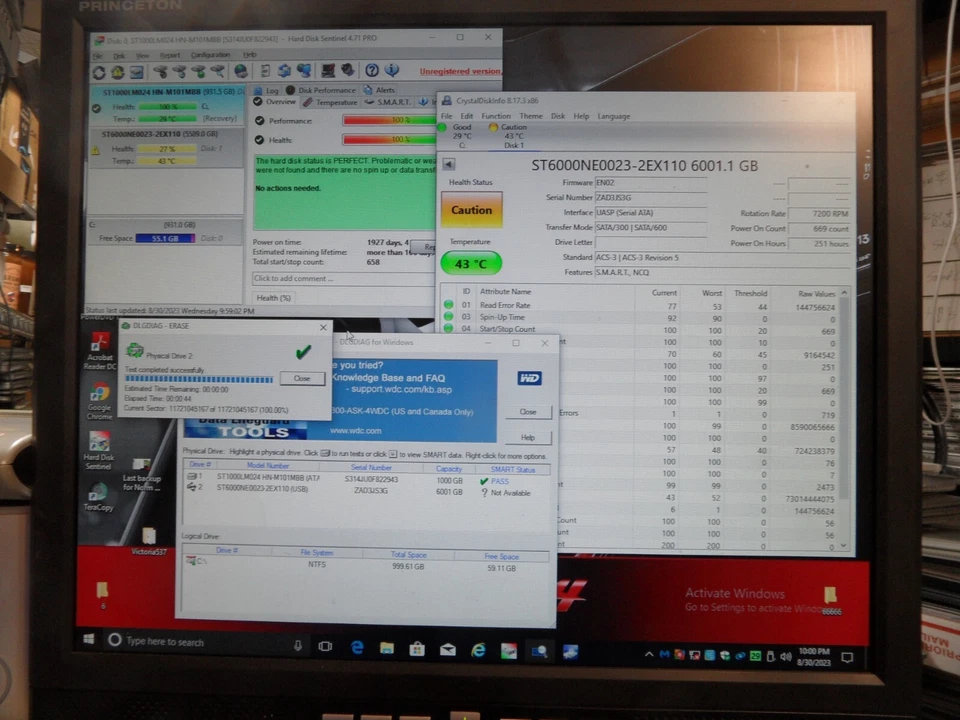This screenshot has width=960, height=720.
Task: Click the information icon on the Sentinel toolbar
Action: click(392, 68)
